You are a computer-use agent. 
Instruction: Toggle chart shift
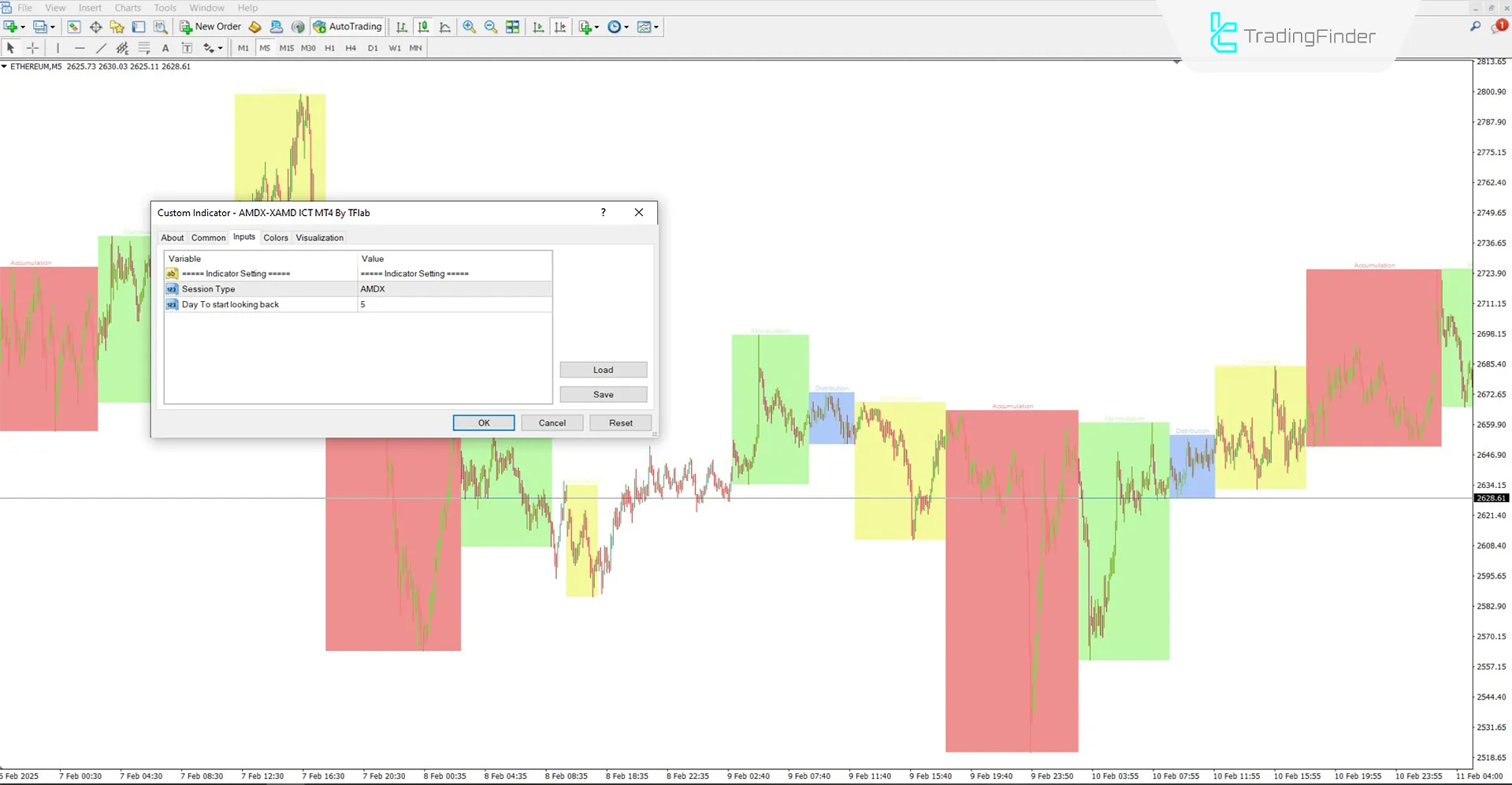560,26
